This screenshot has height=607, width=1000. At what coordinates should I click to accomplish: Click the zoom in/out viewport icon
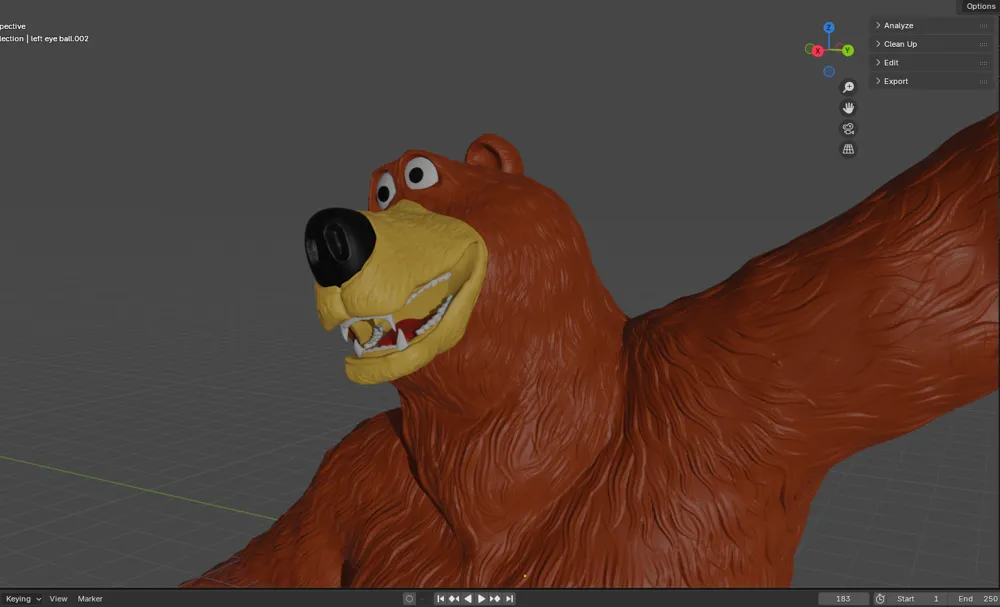coord(848,87)
